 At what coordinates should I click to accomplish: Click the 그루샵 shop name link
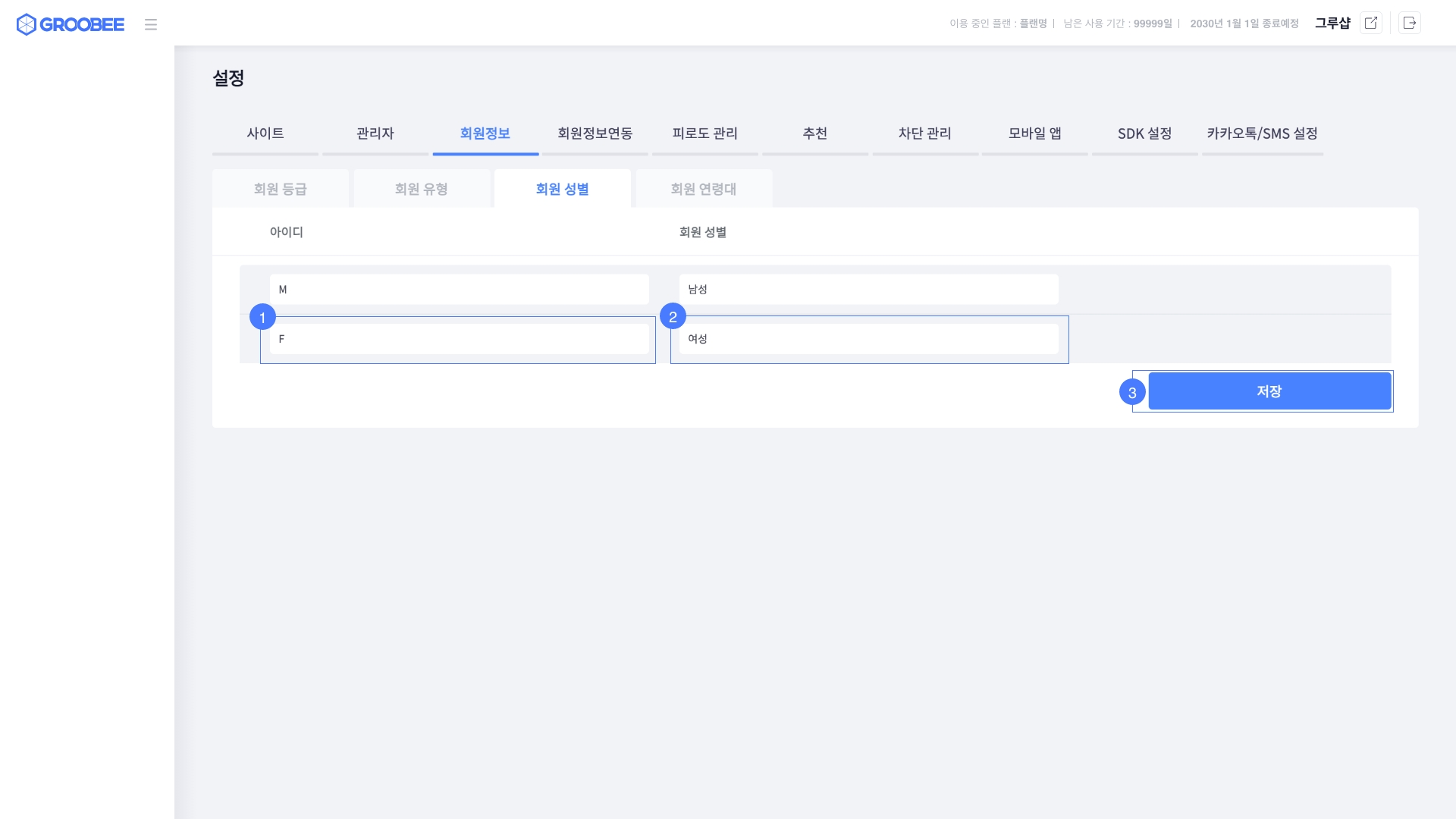point(1332,23)
